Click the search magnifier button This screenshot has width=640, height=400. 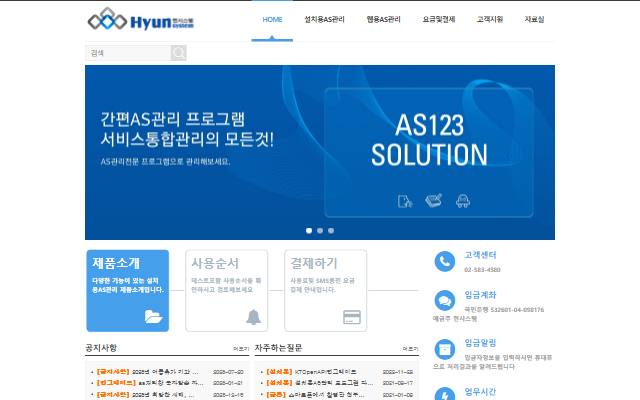[178, 53]
